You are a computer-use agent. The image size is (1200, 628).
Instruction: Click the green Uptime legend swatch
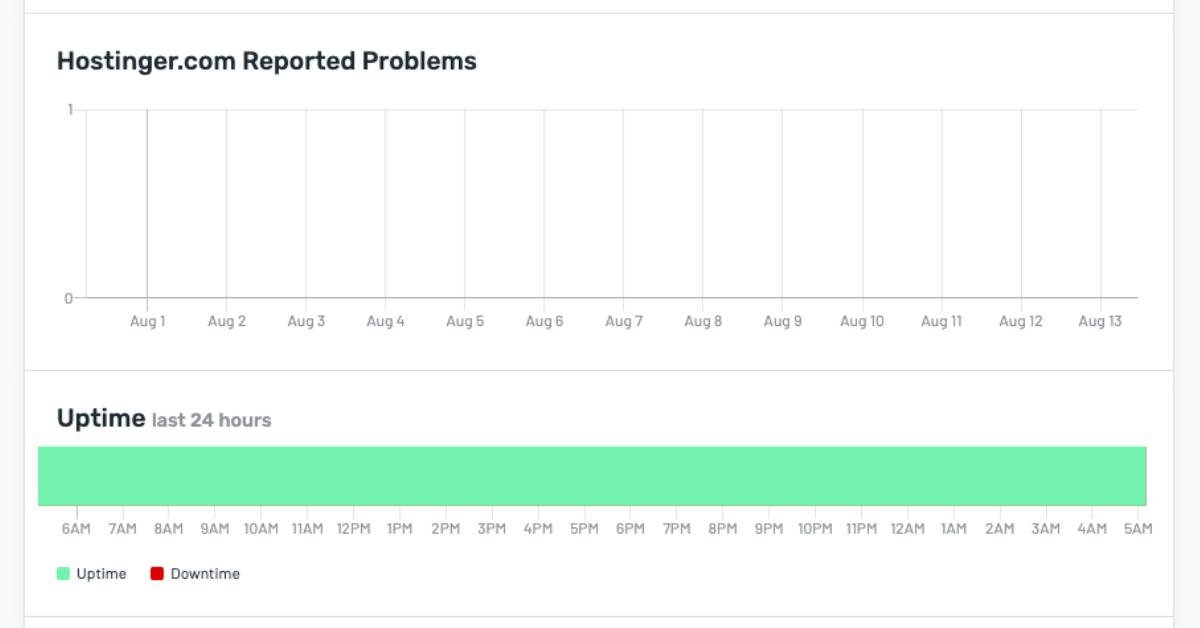(63, 574)
